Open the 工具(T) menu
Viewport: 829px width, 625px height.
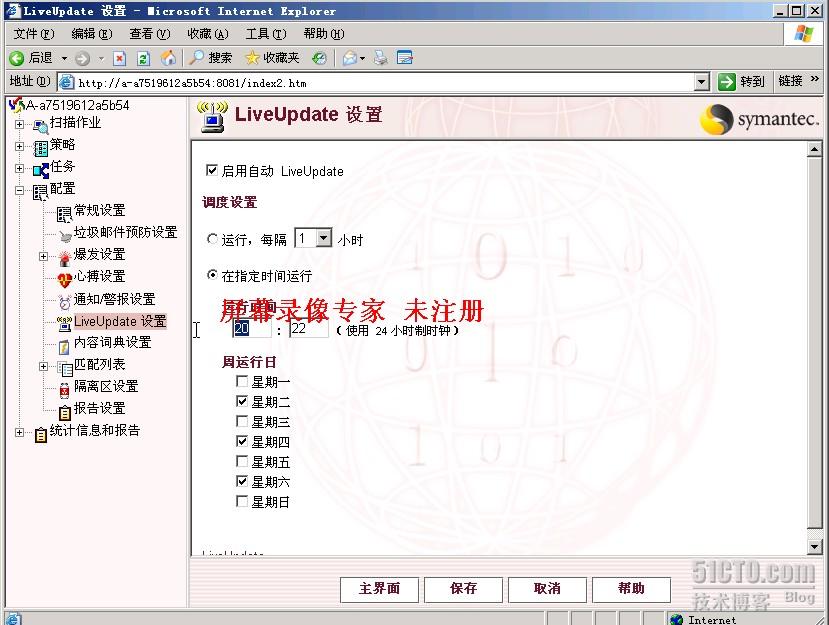click(x=266, y=34)
